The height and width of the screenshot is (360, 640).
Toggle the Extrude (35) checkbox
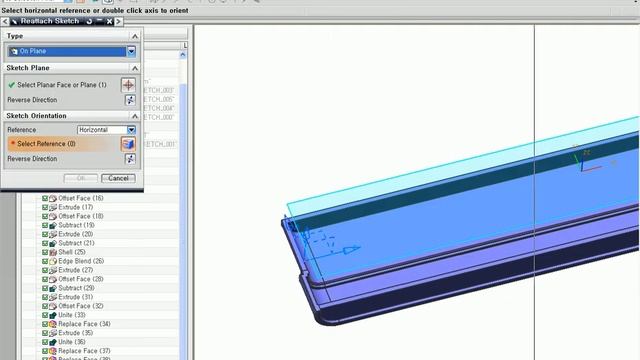pos(45,333)
